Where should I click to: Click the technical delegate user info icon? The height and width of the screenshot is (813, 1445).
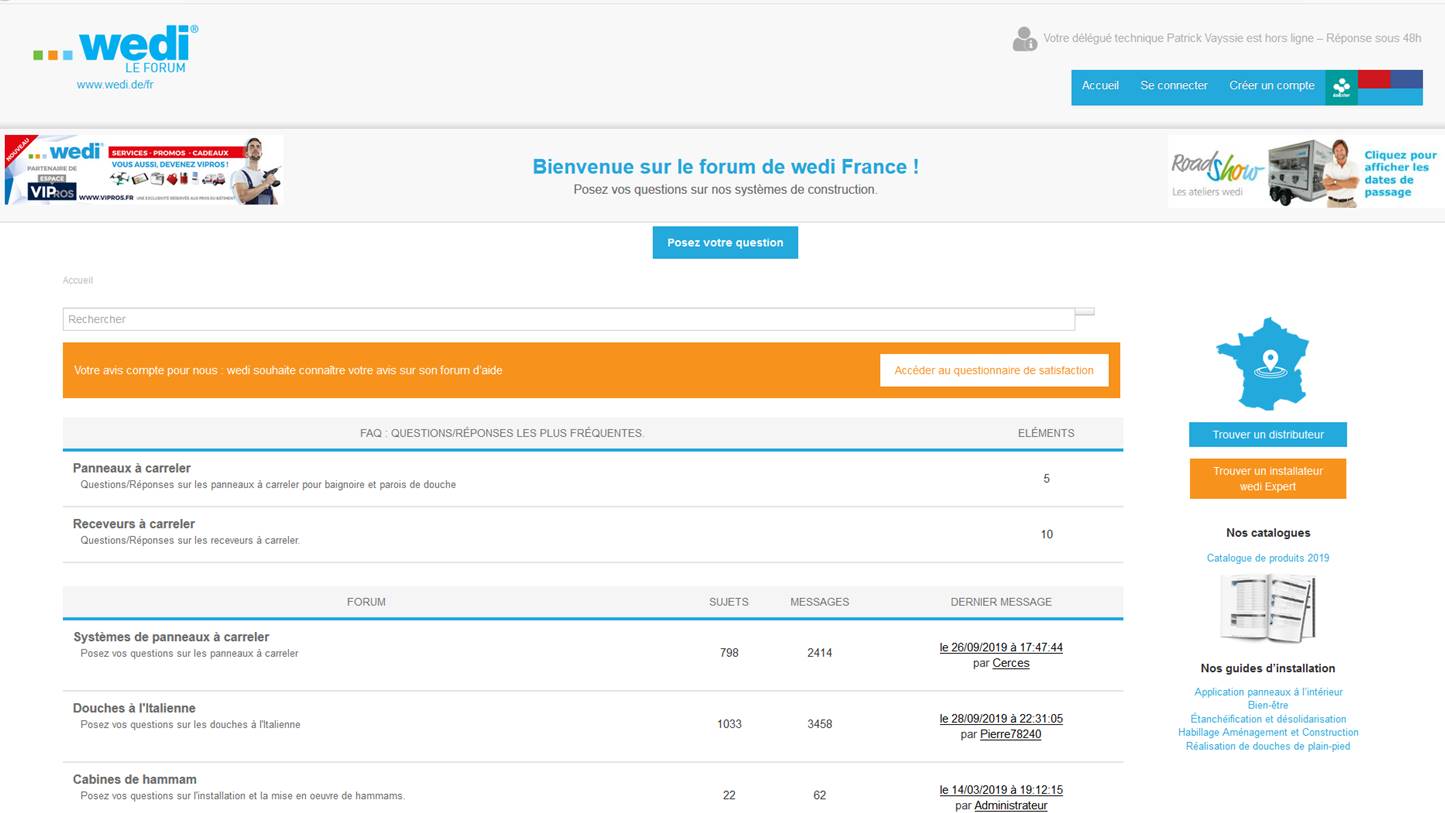pyautogui.click(x=1024, y=39)
